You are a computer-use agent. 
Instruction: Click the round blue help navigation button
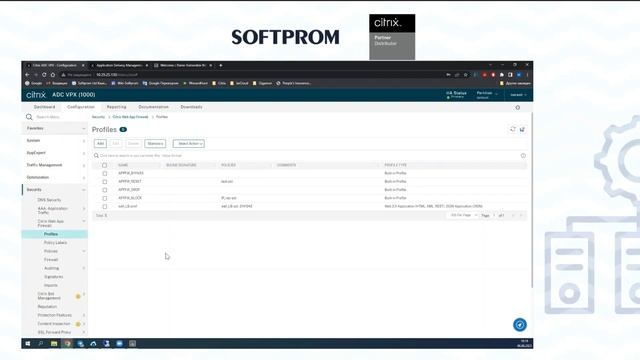click(x=520, y=324)
